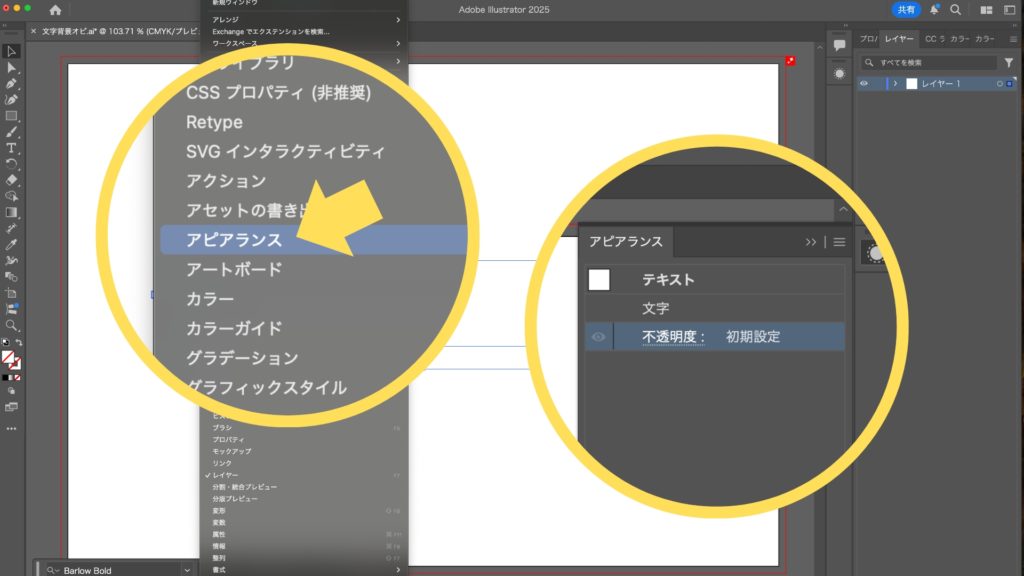Click the レイヤー 1 target circle
The image size is (1024, 576).
click(x=999, y=84)
